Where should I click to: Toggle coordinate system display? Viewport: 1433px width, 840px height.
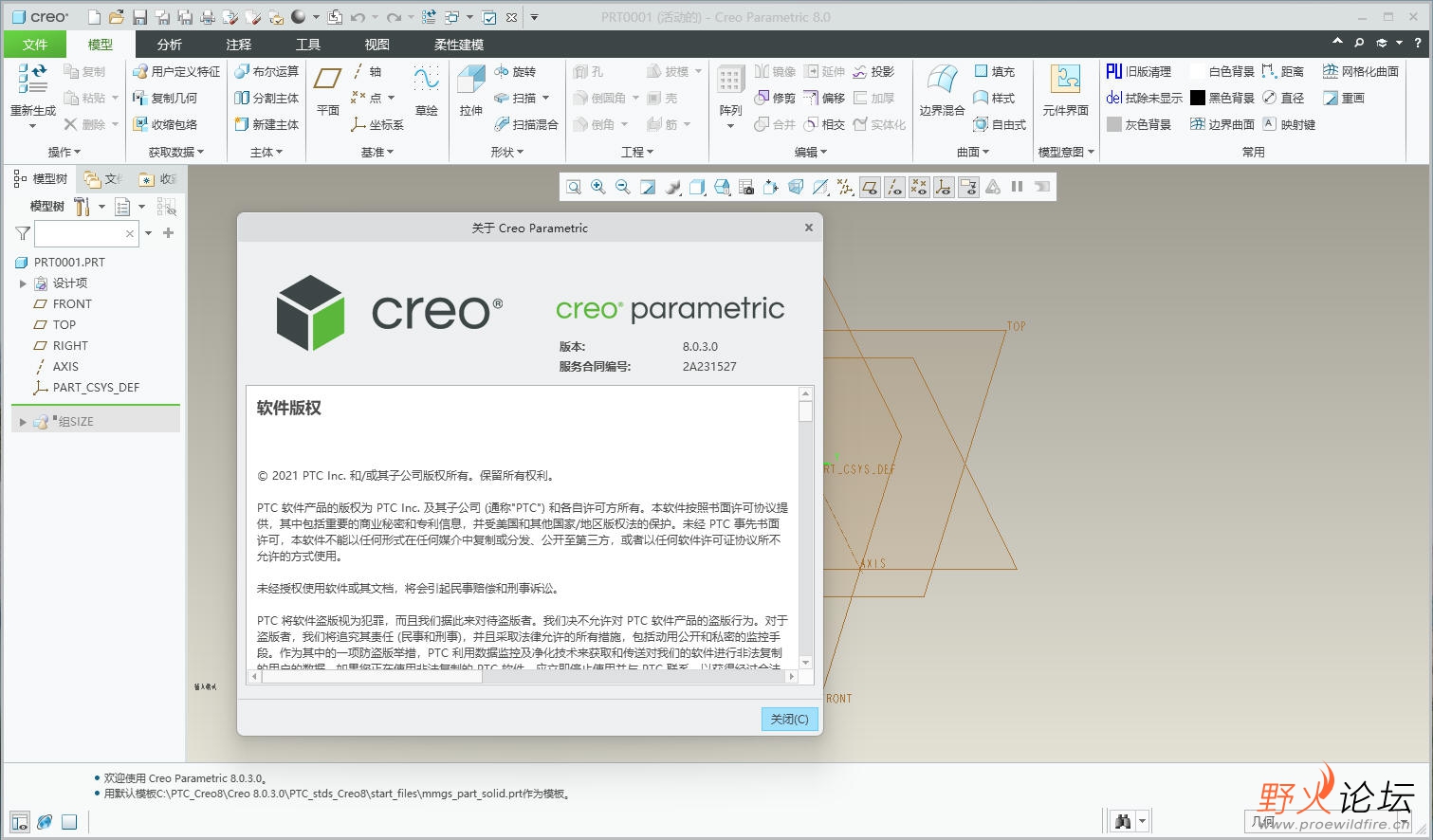coord(944,187)
